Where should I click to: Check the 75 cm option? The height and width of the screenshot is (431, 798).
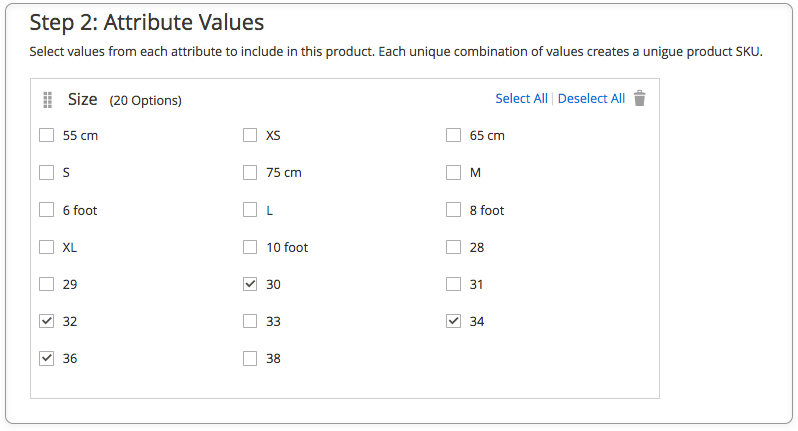pos(250,173)
